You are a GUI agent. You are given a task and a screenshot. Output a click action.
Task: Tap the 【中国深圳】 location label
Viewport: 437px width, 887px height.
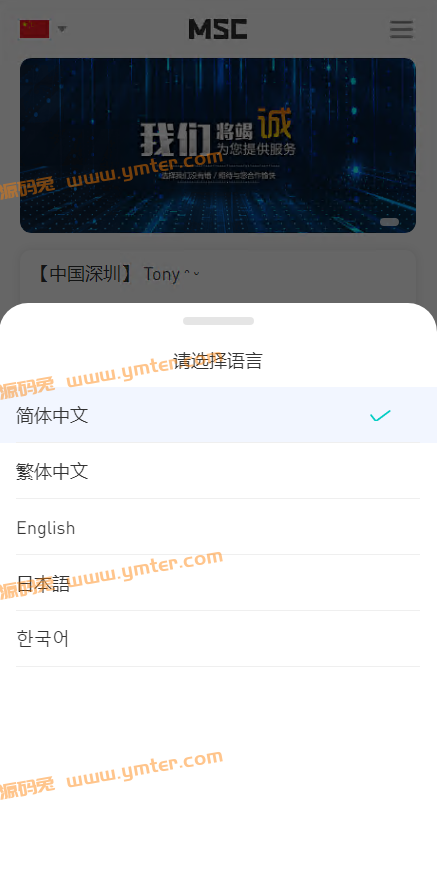(85, 274)
